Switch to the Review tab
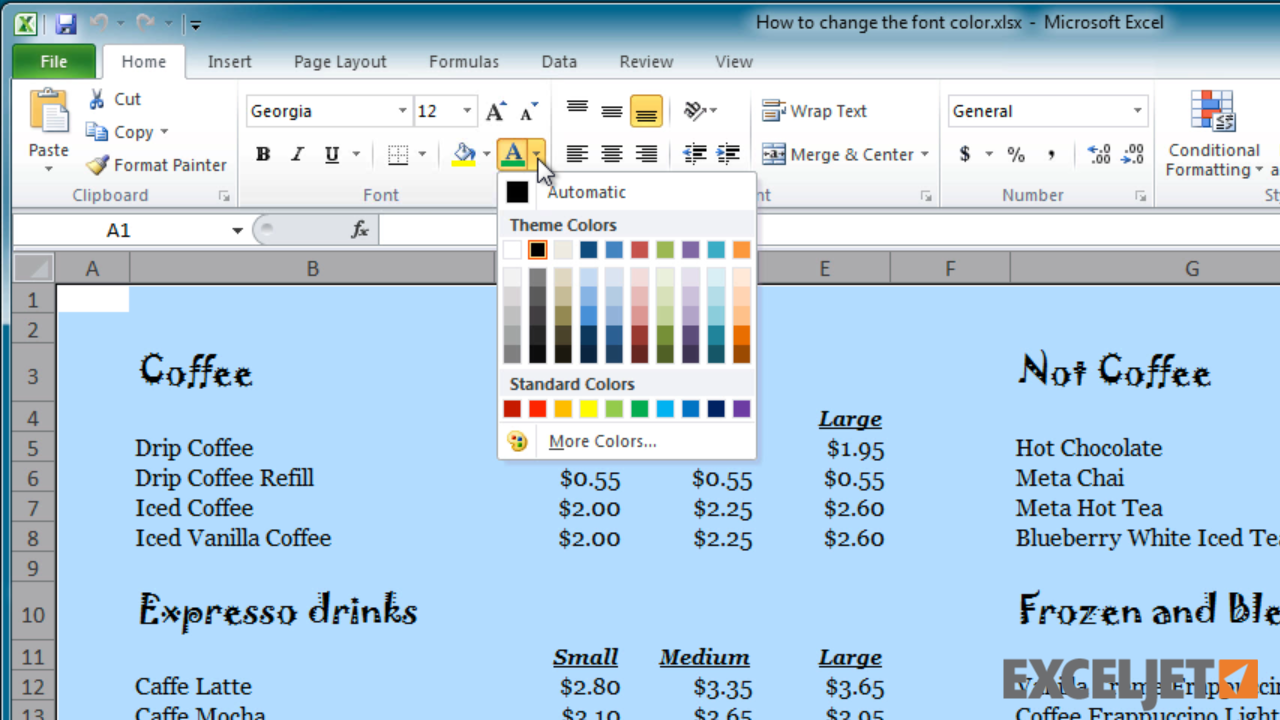This screenshot has width=1280, height=720. (646, 61)
